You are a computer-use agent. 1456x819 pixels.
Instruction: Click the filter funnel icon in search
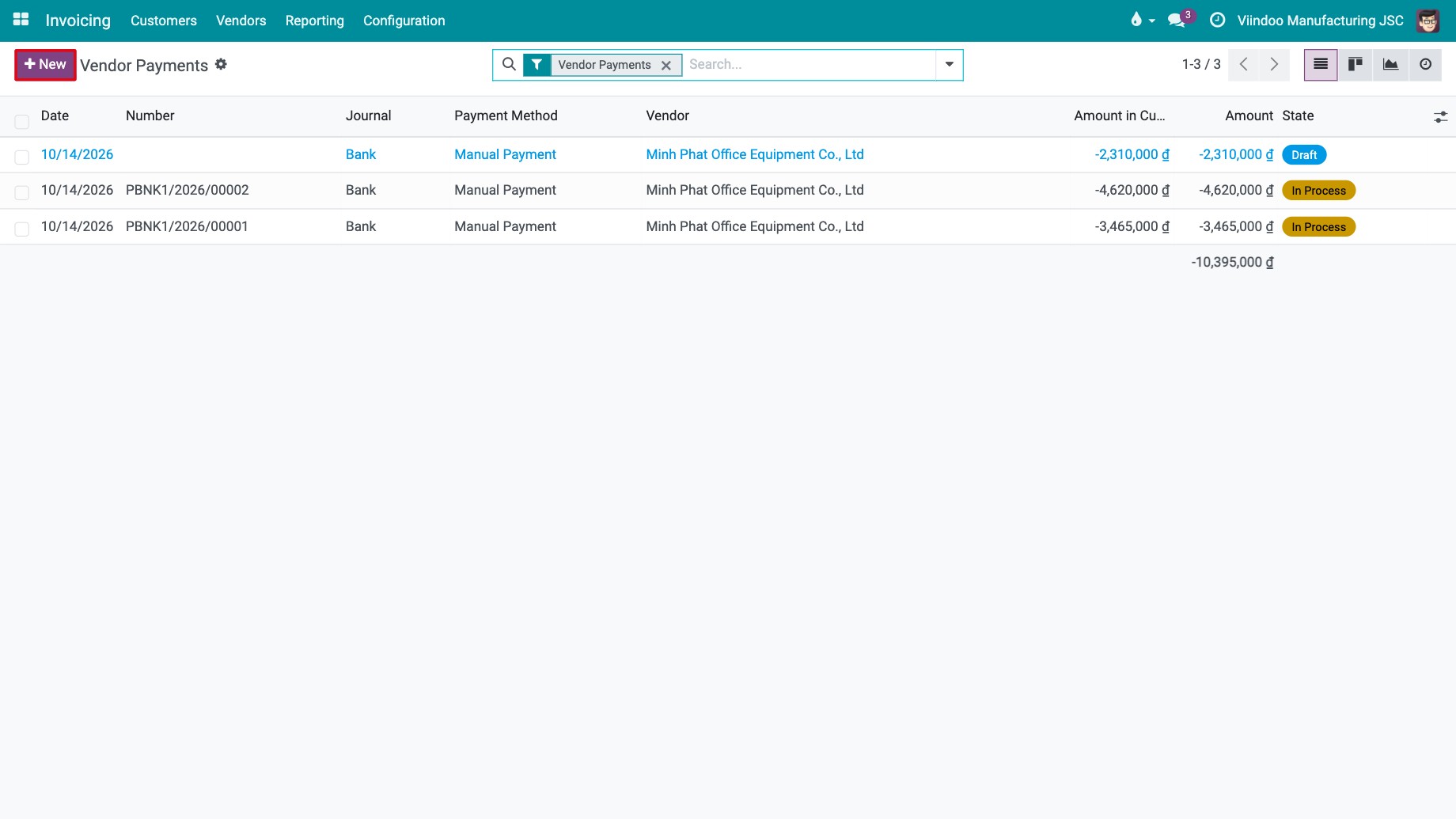[x=537, y=65]
